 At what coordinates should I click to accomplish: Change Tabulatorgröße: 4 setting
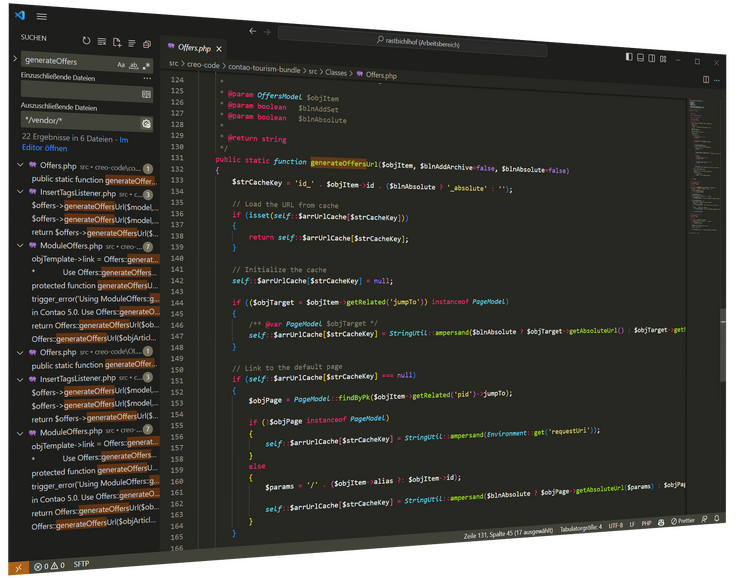click(581, 527)
